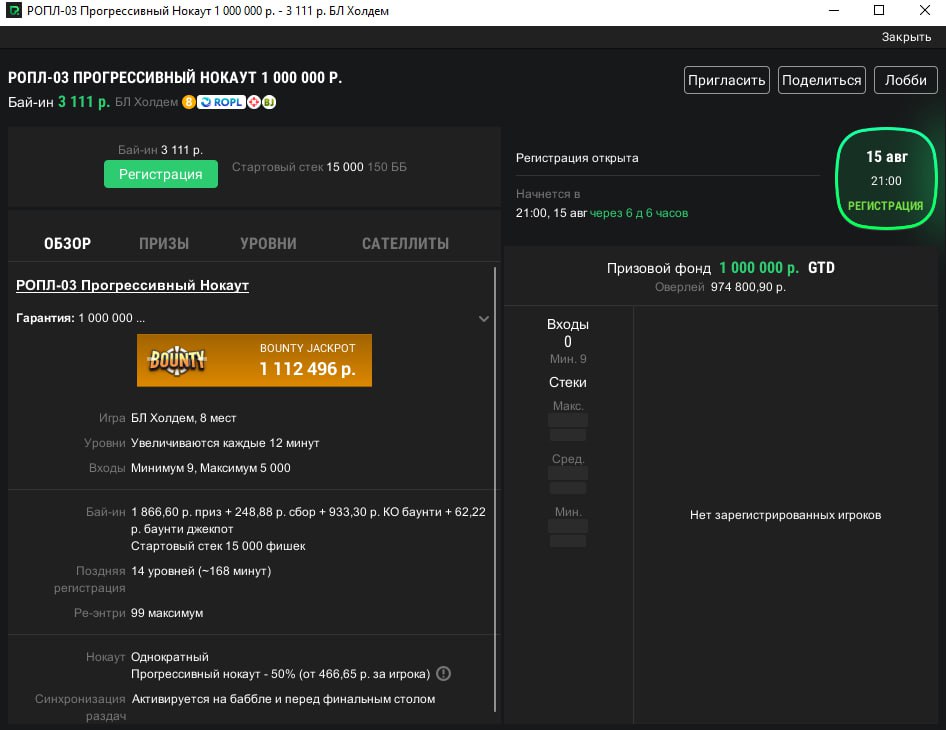
Task: Click 'Увеличиваются каждые 12 минут' levels text
Action: (x=225, y=443)
